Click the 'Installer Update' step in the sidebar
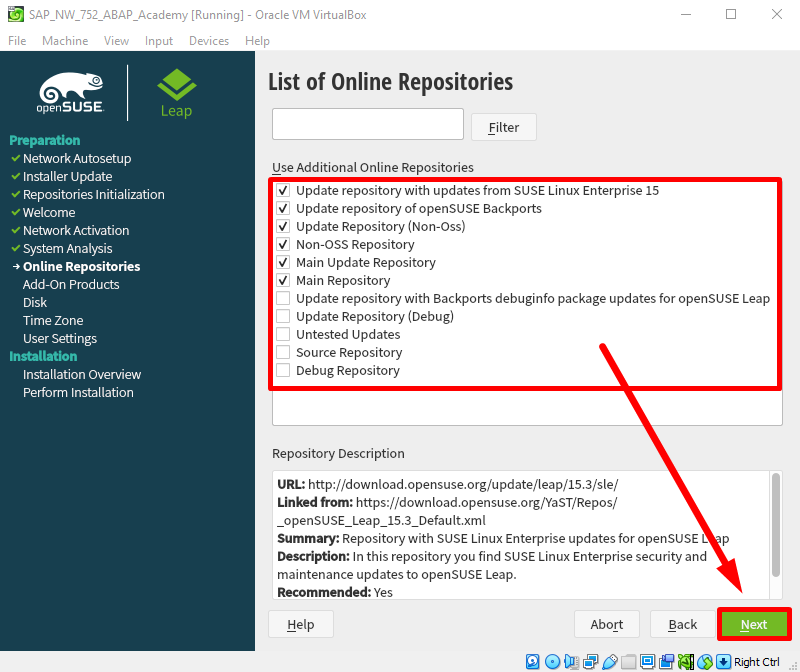 point(67,177)
